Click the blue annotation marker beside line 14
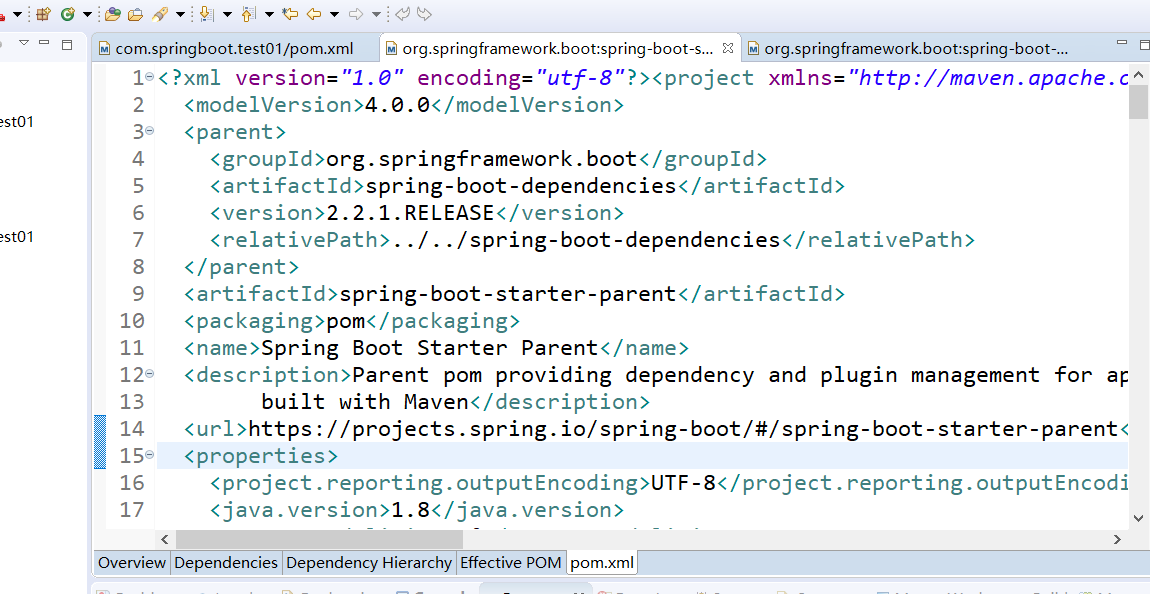 pyautogui.click(x=100, y=441)
